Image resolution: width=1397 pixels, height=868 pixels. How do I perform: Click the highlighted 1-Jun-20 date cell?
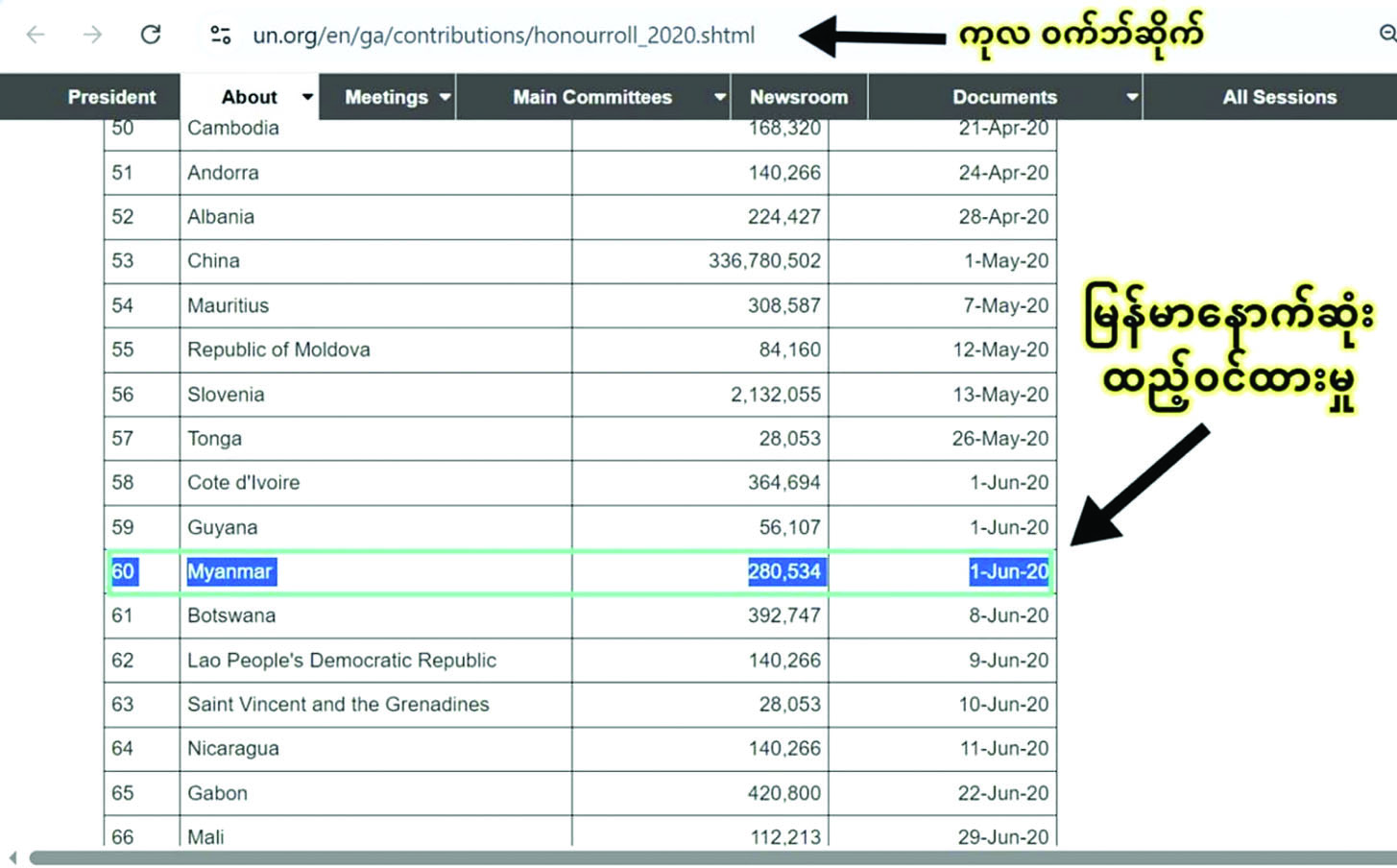[x=1008, y=571]
